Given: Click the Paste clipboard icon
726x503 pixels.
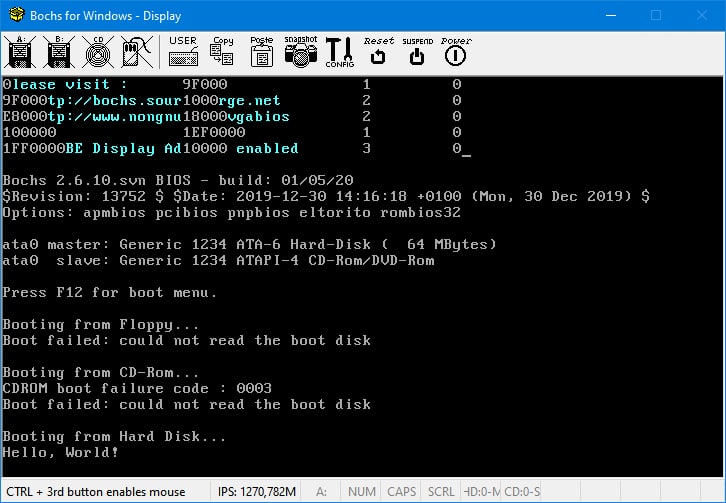Looking at the screenshot, I should coord(262,52).
